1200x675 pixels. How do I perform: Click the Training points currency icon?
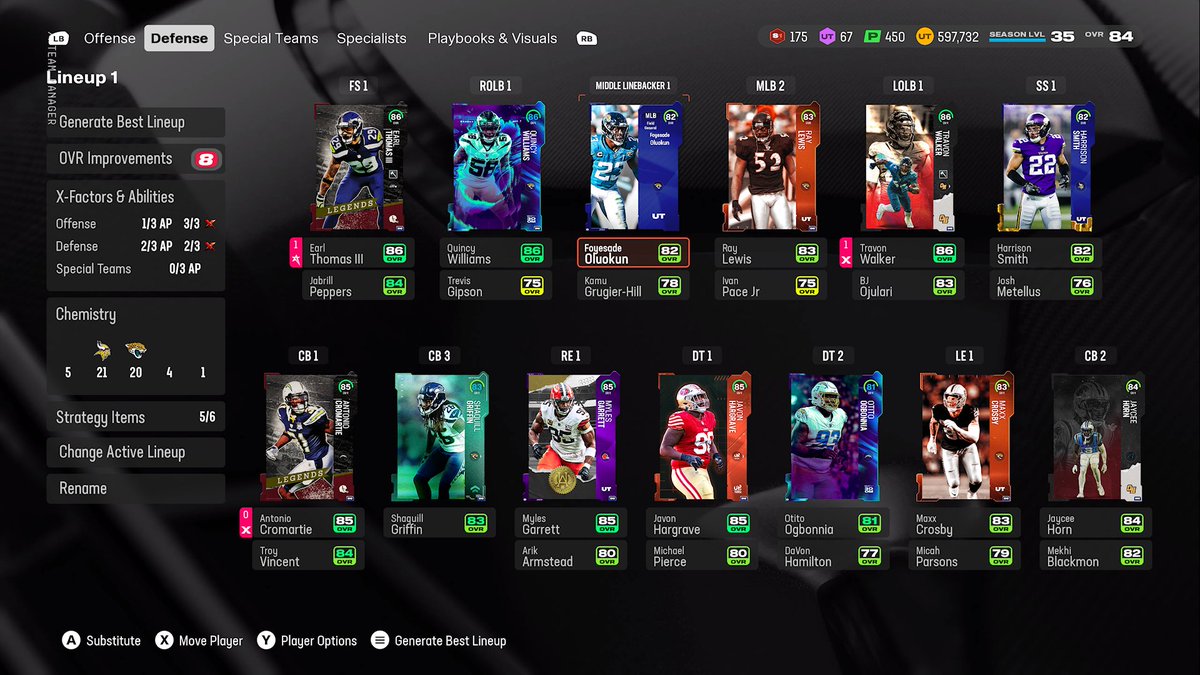tap(777, 37)
